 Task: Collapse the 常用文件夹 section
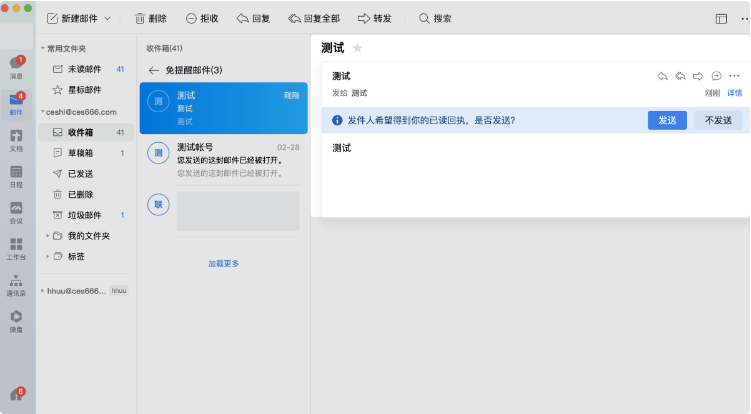[x=43, y=48]
